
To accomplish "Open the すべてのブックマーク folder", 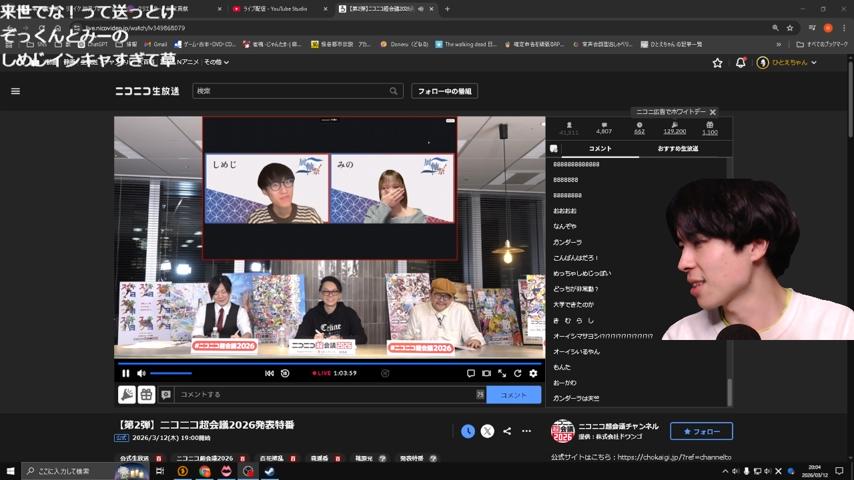I will pos(822,44).
